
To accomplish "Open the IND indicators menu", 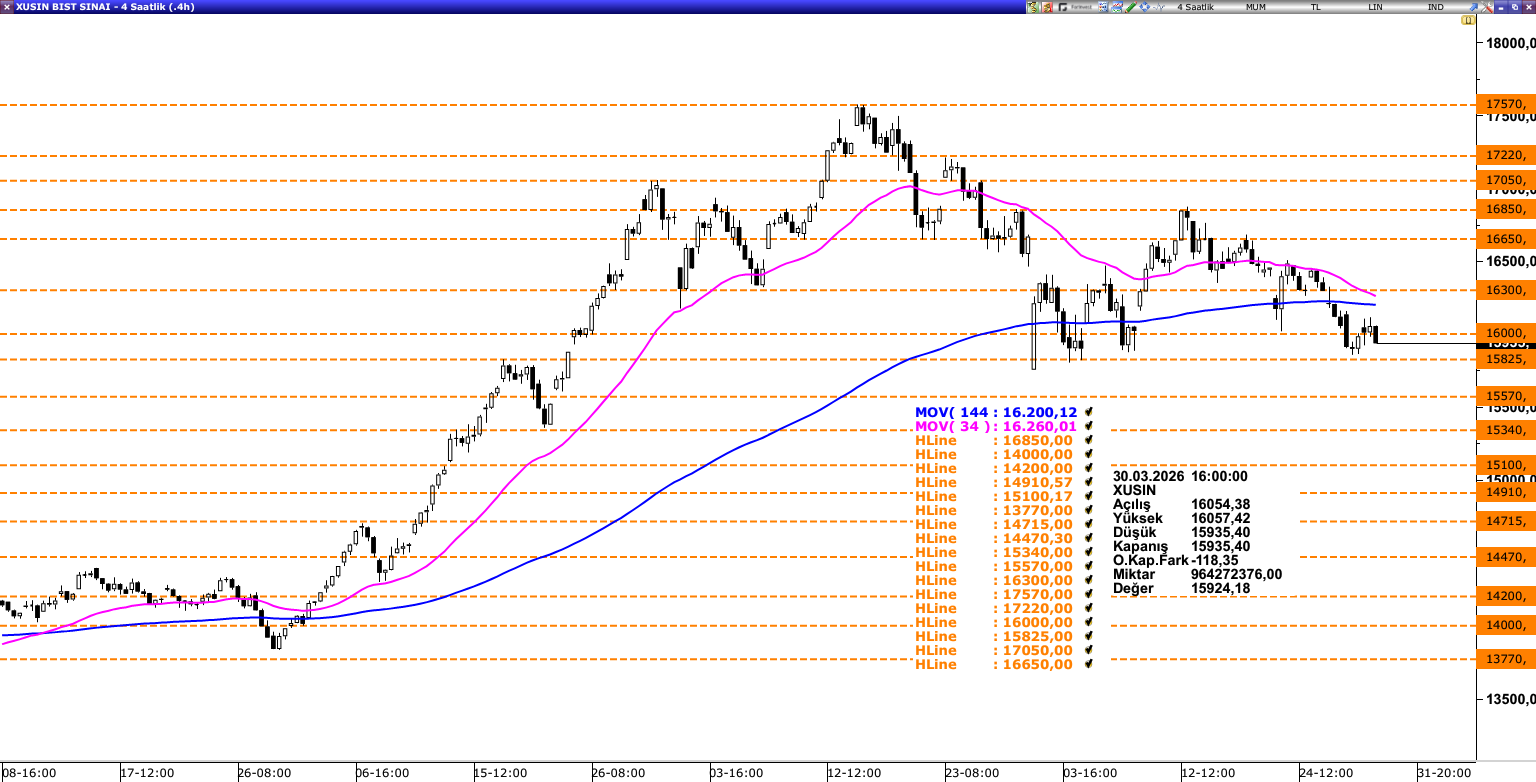I will (x=1436, y=7).
